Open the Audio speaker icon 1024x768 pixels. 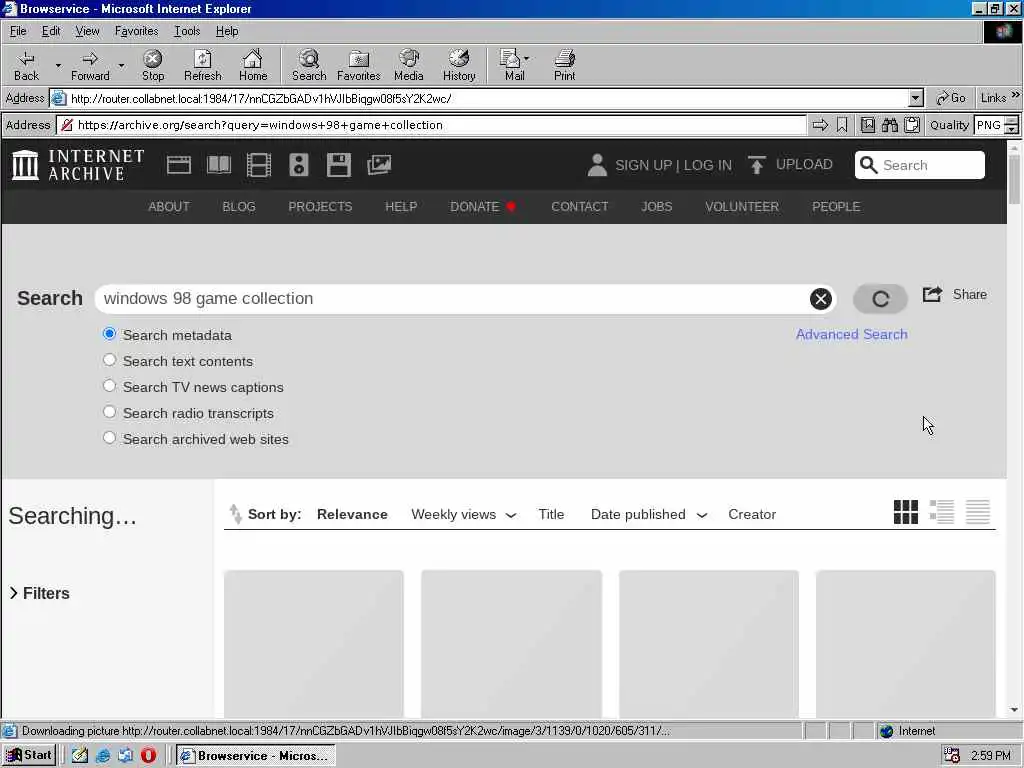pyautogui.click(x=298, y=165)
